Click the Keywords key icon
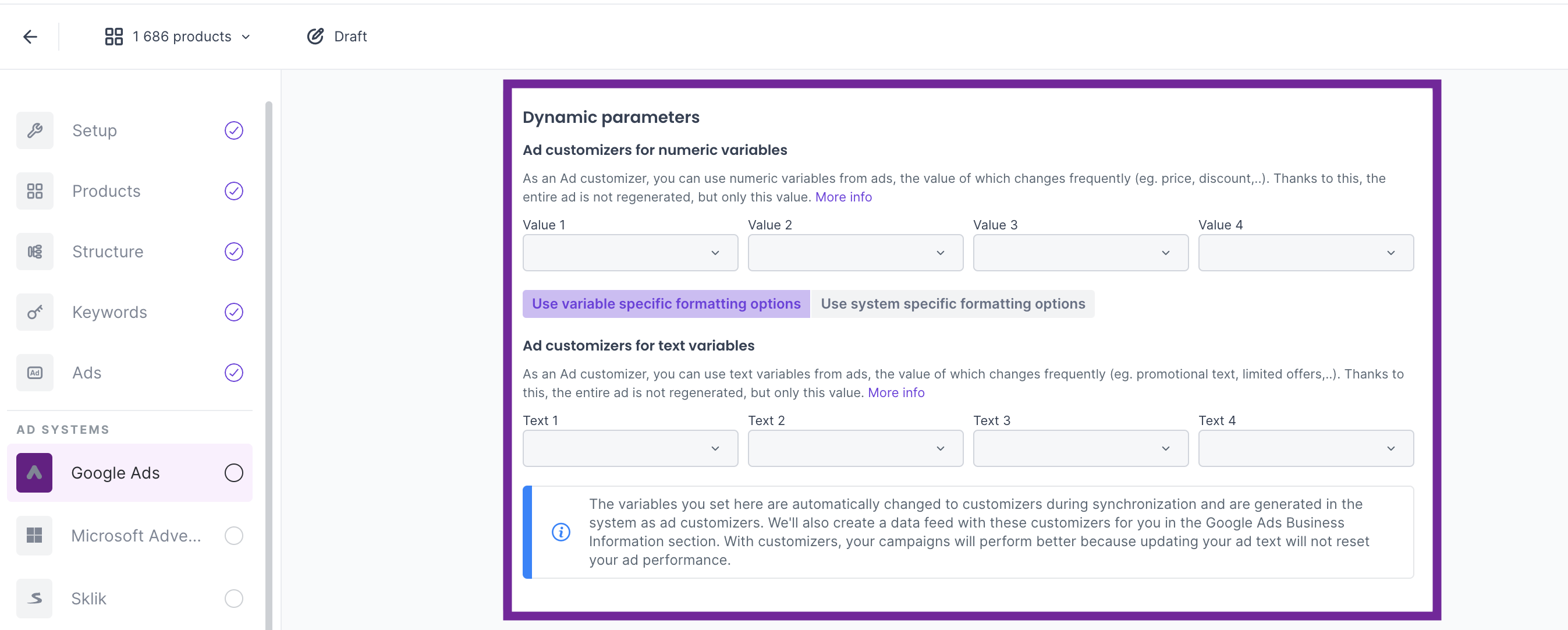1568x630 pixels. coord(35,312)
